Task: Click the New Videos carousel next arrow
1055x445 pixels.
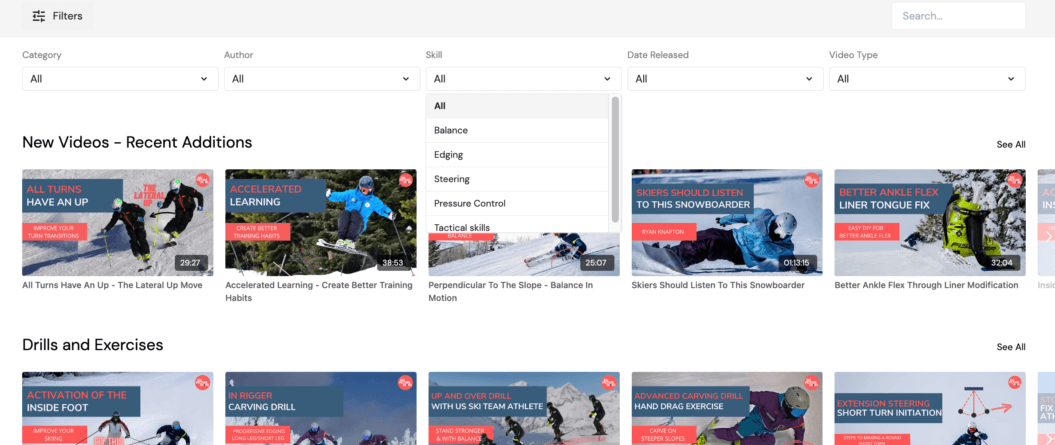Action: point(1048,236)
